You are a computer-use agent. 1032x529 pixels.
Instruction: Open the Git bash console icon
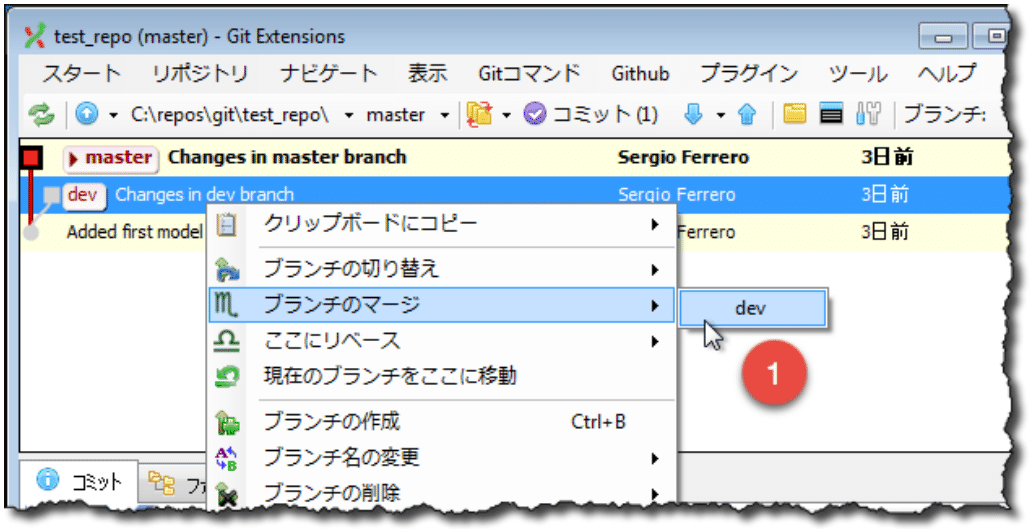tap(832, 115)
